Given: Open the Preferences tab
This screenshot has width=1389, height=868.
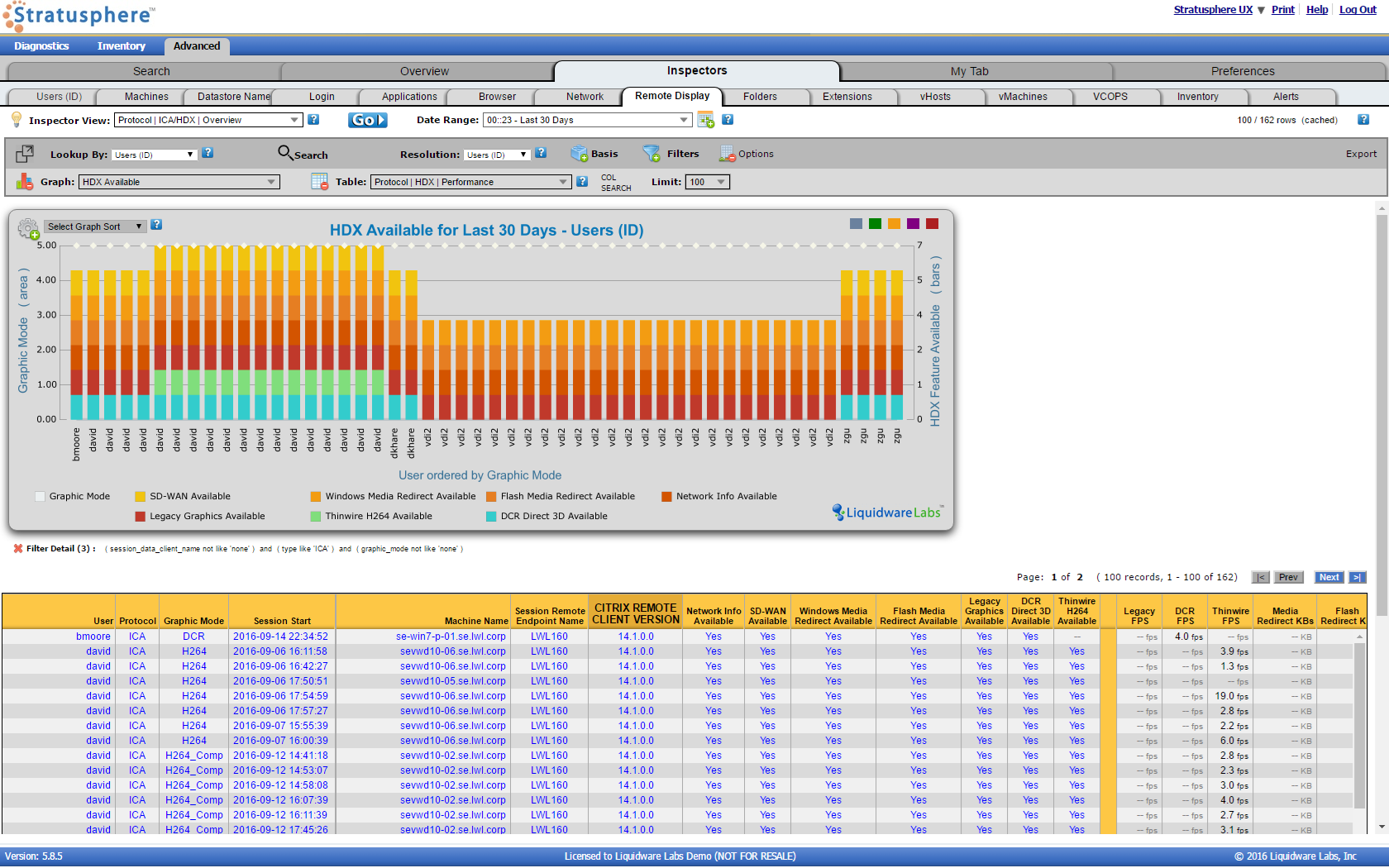Looking at the screenshot, I should pos(1242,72).
